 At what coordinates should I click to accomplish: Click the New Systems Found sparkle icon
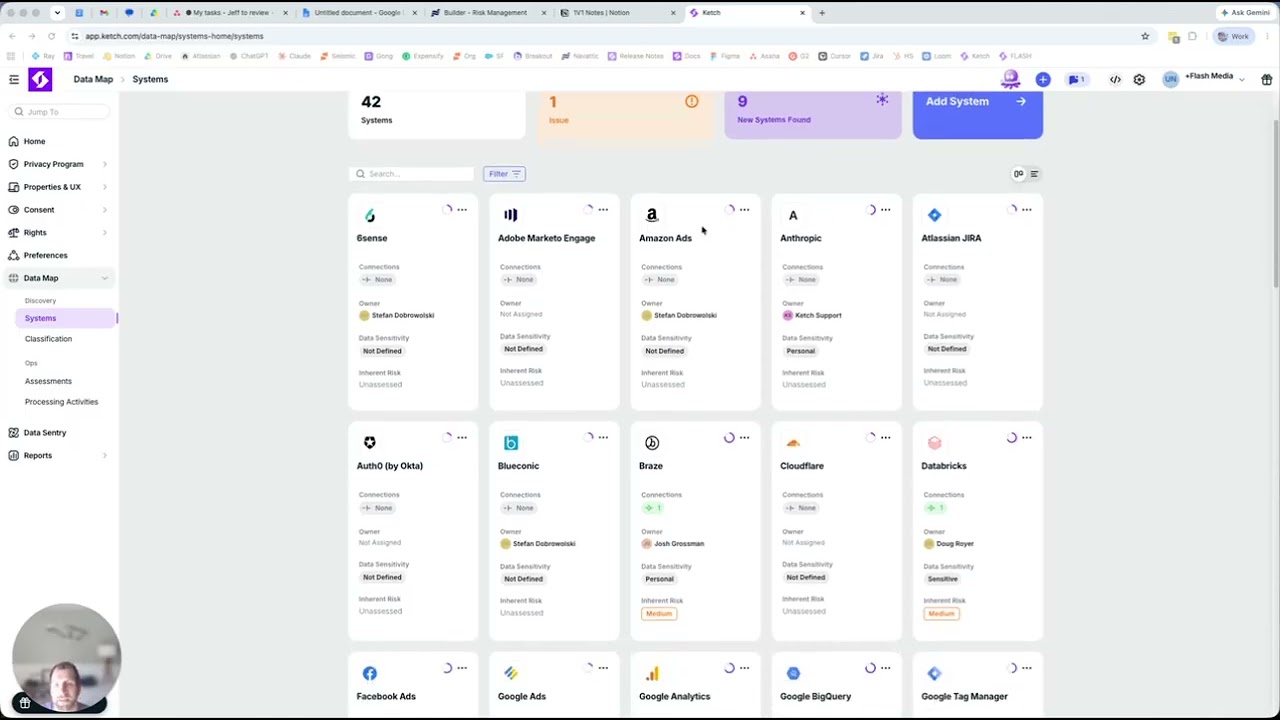[882, 100]
